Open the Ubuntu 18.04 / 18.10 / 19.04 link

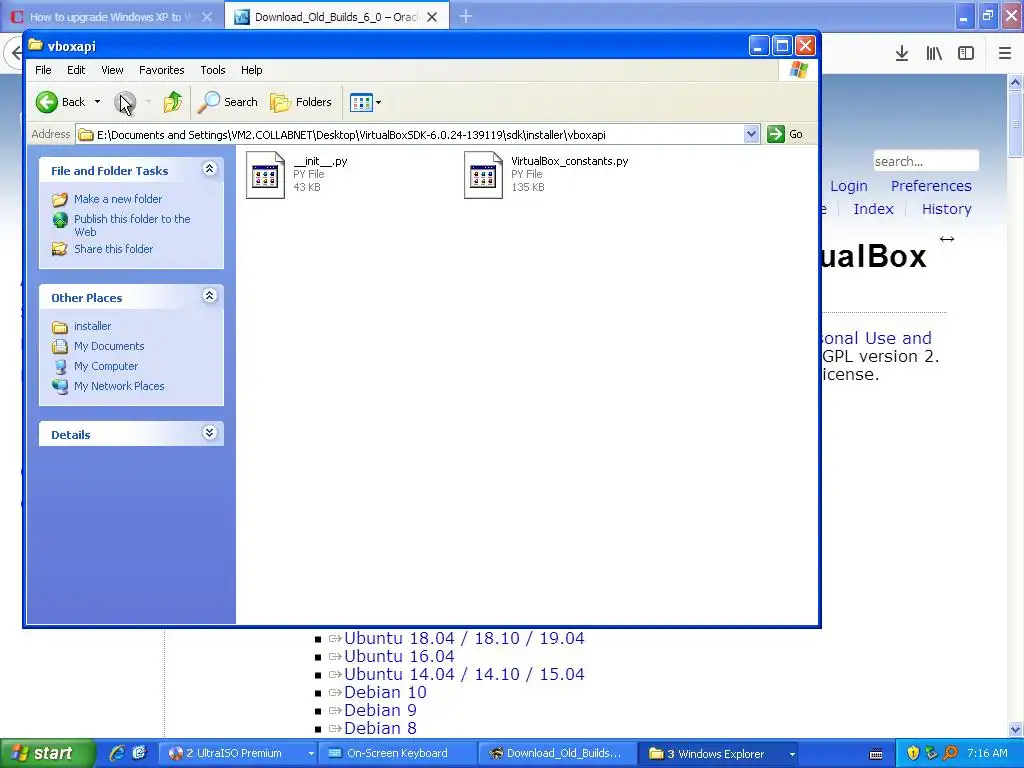click(464, 638)
